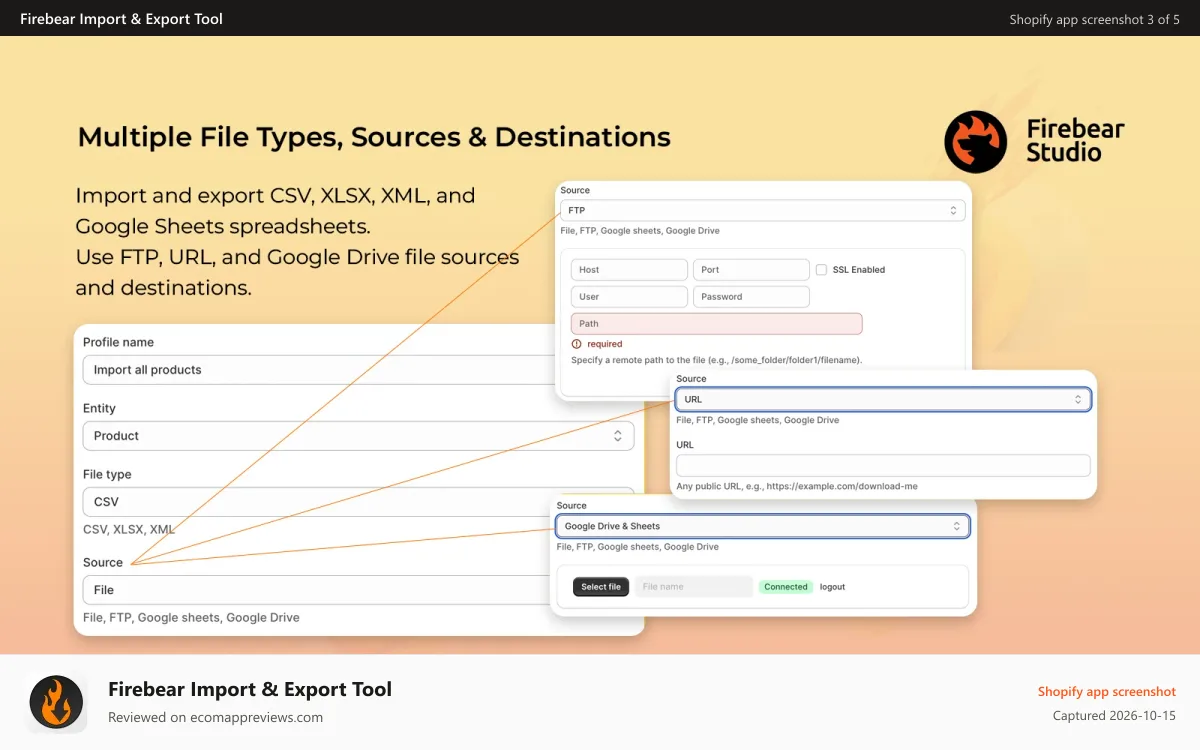Click the 'Profile name' label

point(118,342)
